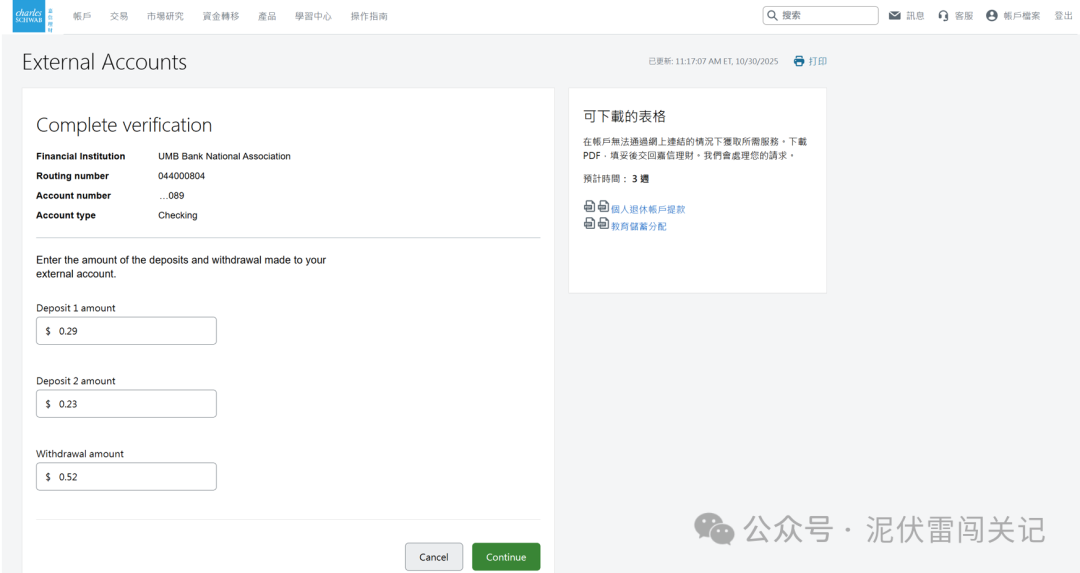The width and height of the screenshot is (1080, 573).
Task: Click the printer icon
Action: tap(798, 61)
